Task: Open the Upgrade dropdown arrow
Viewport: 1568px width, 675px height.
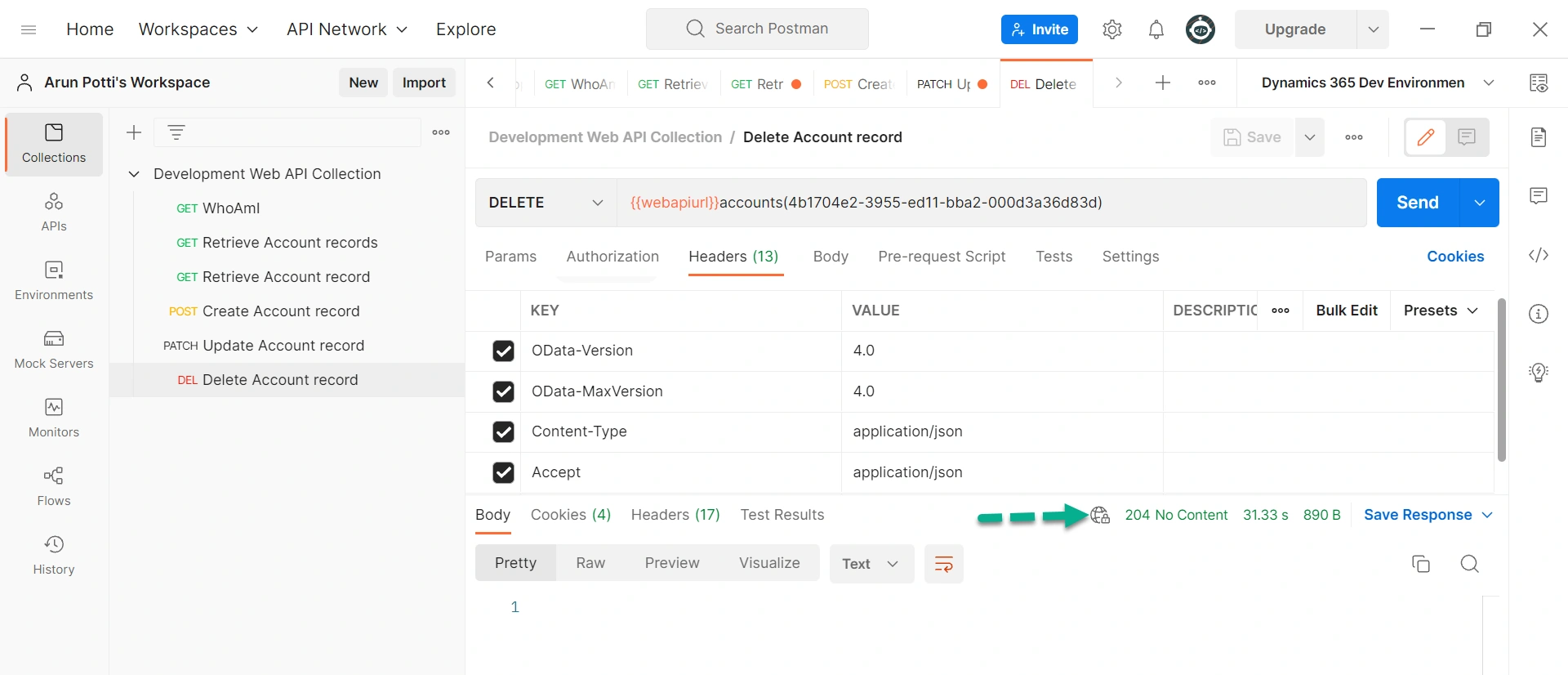Action: 1373,29
